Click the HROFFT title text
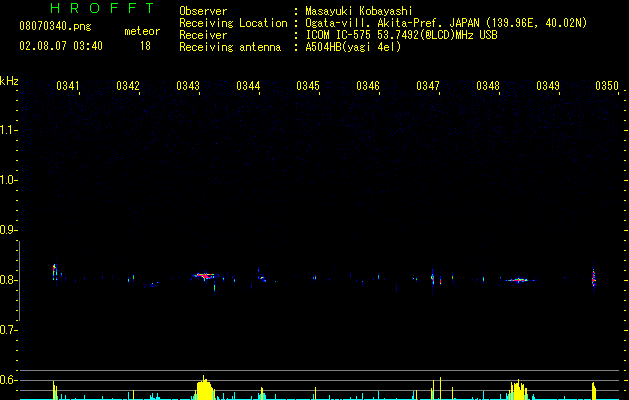Viewport: 629px width, 400px height. point(103,8)
